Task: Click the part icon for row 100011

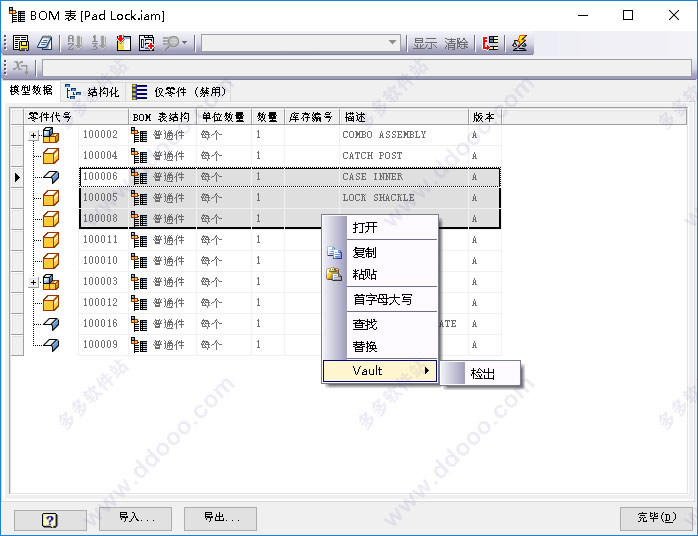Action: pyautogui.click(x=51, y=240)
